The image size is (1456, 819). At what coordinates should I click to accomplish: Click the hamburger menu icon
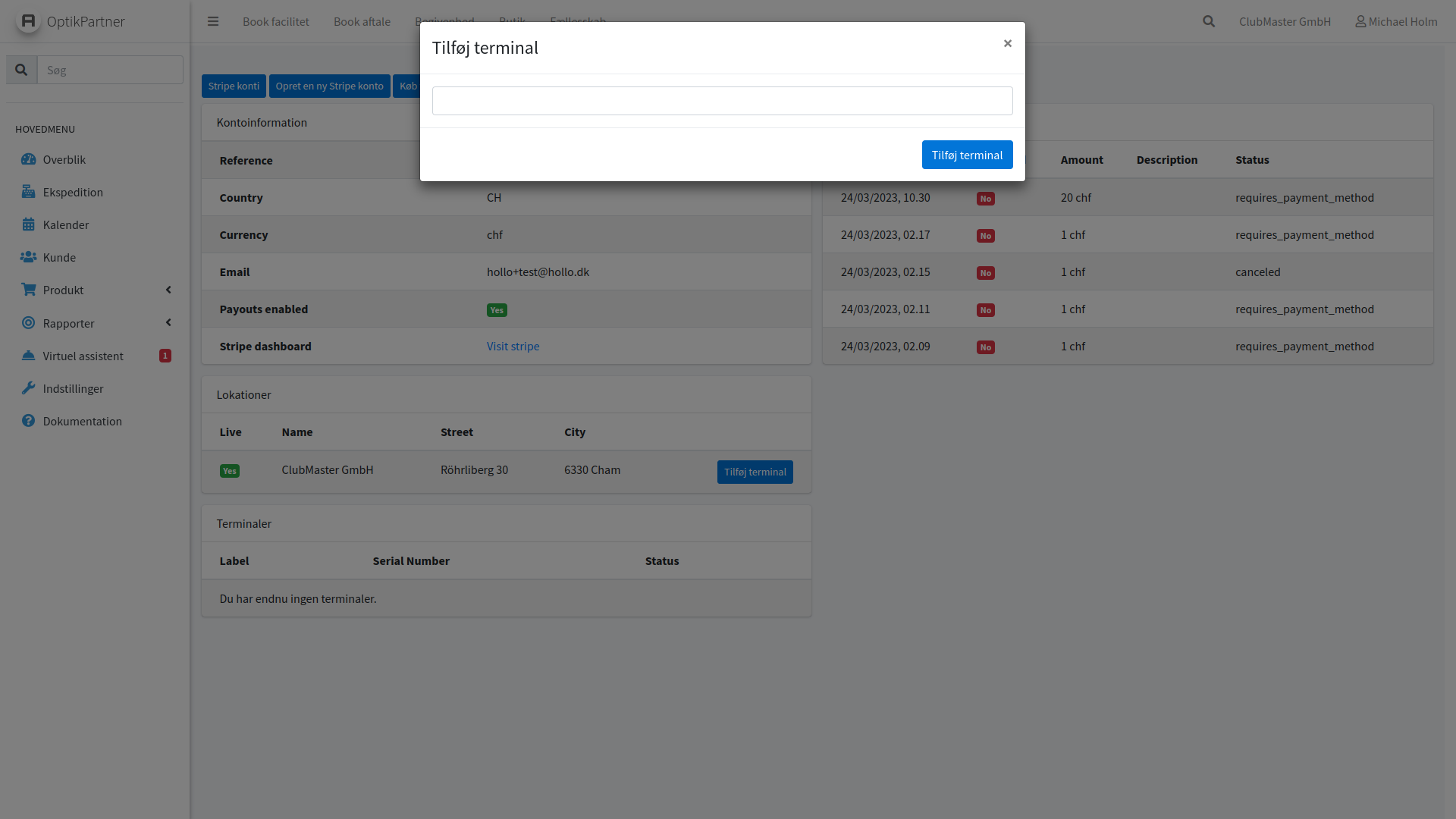[213, 21]
